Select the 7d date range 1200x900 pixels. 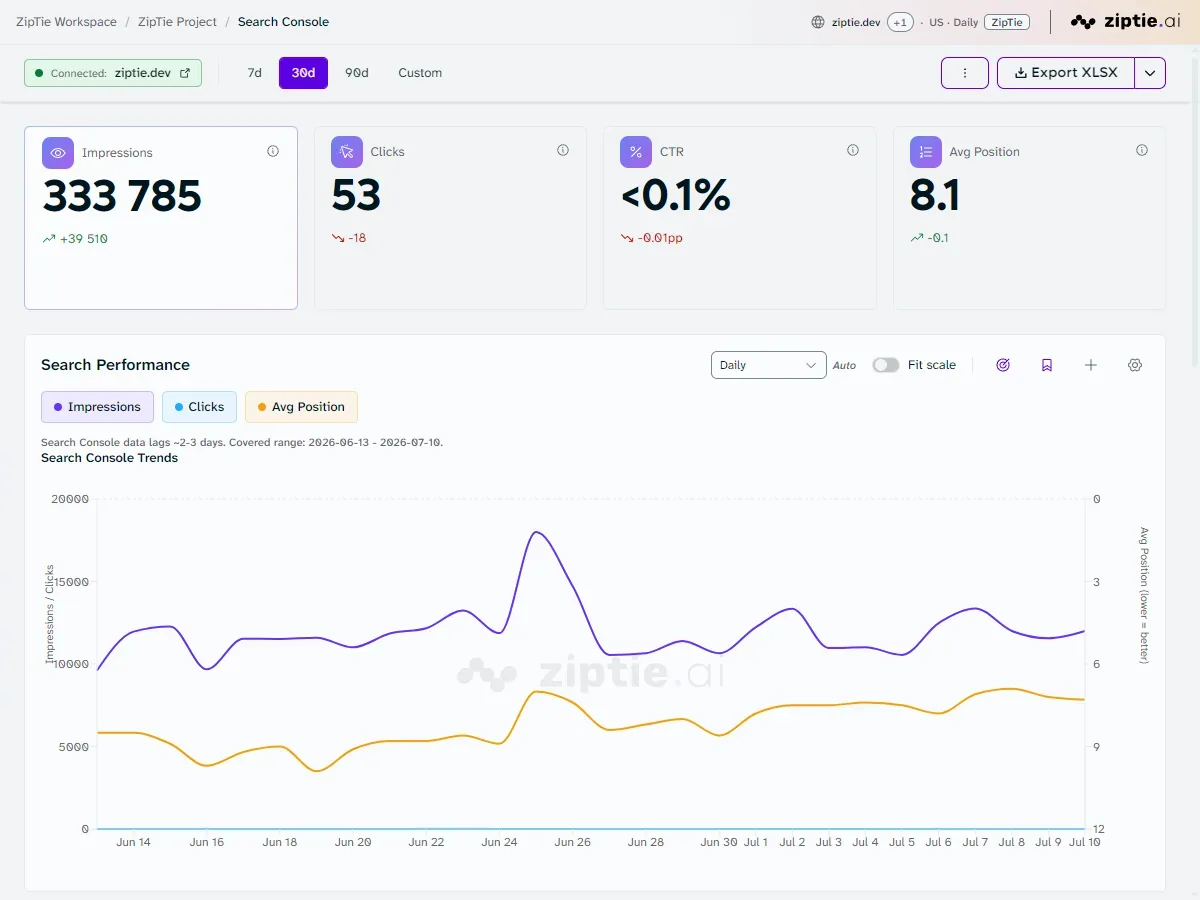(254, 73)
